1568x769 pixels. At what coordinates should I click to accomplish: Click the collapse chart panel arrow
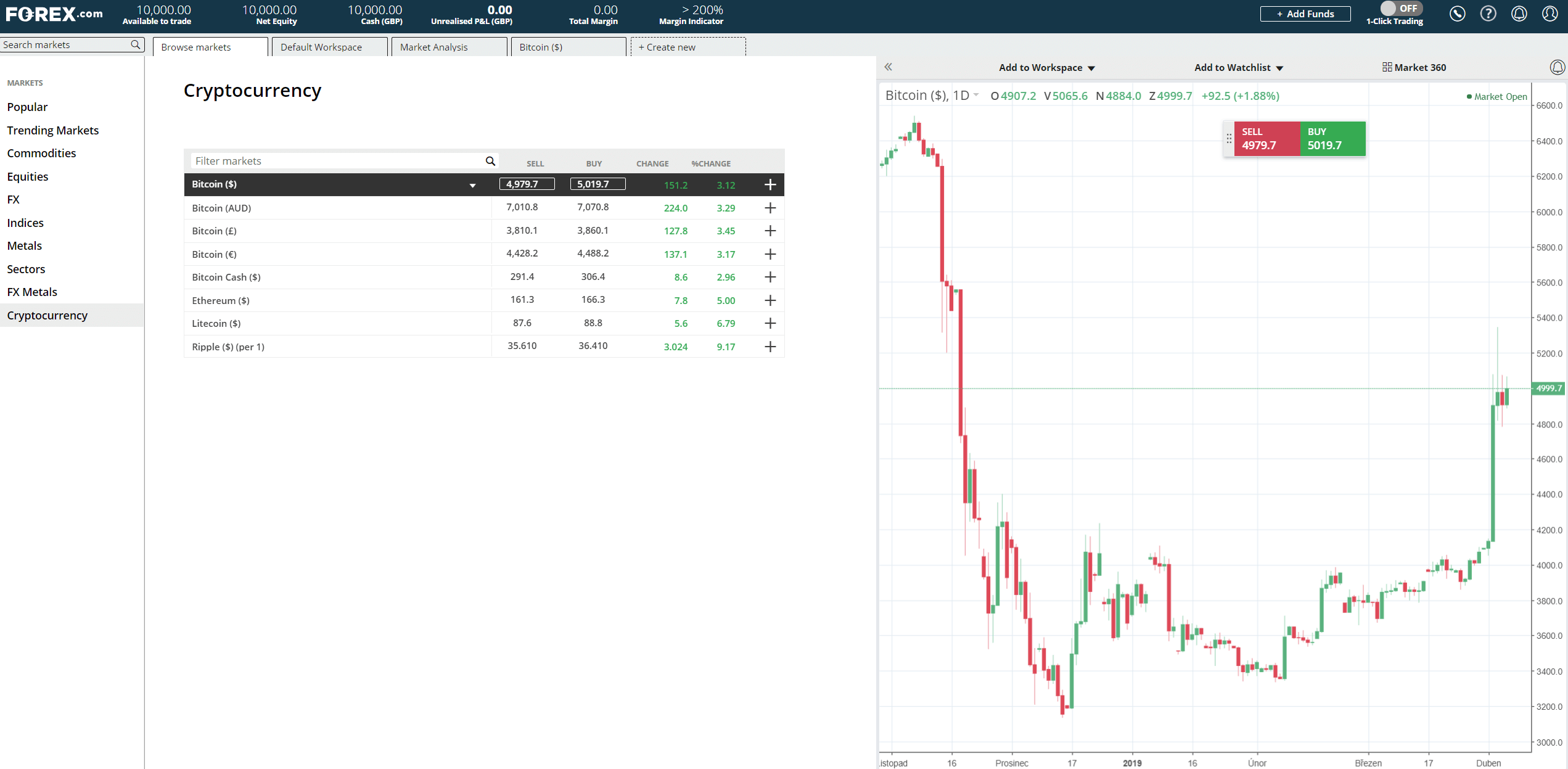[888, 67]
